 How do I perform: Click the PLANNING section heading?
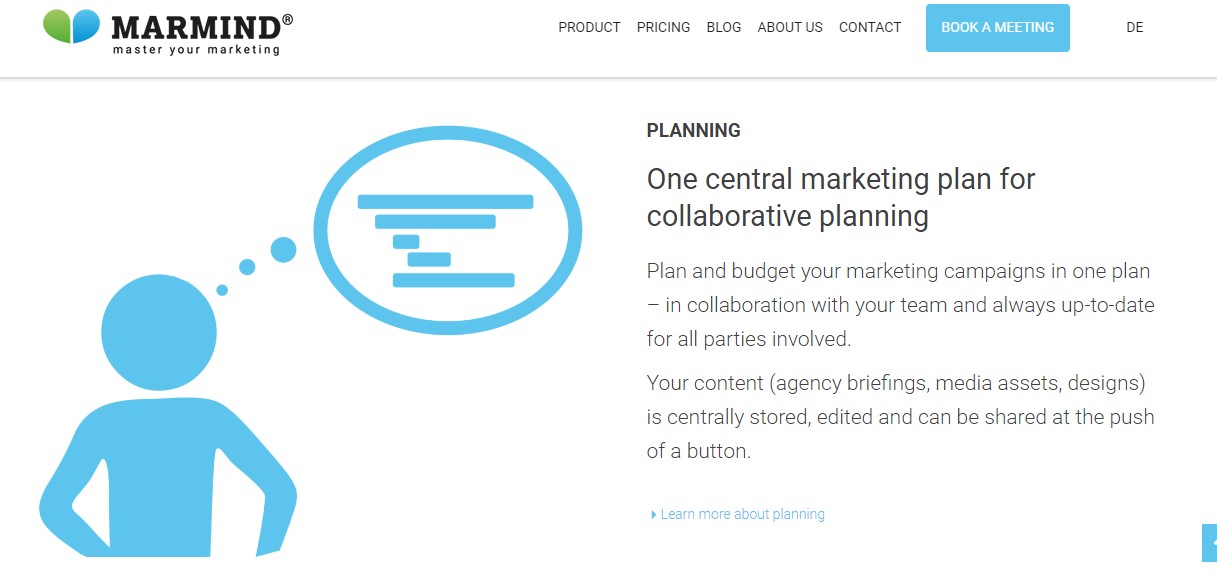(x=694, y=130)
